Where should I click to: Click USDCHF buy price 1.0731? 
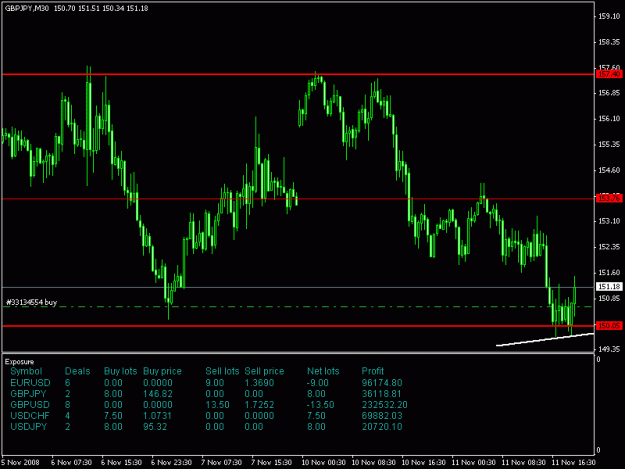click(157, 416)
